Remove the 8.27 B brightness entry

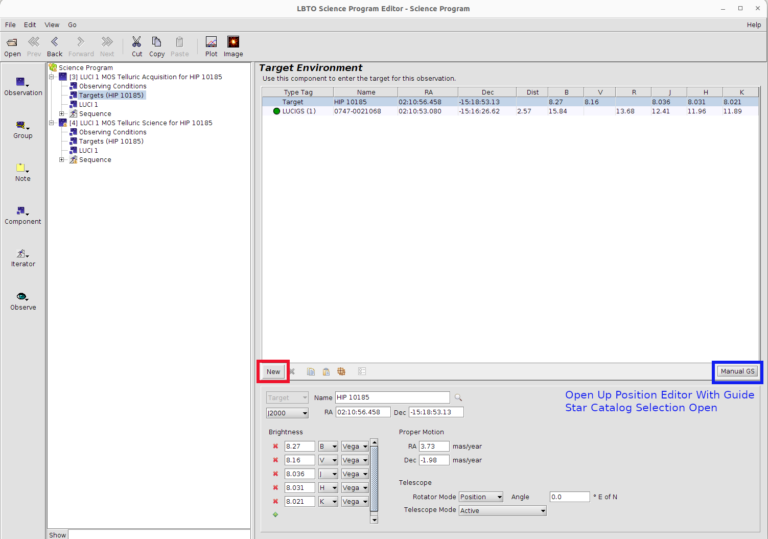pyautogui.click(x=275, y=446)
